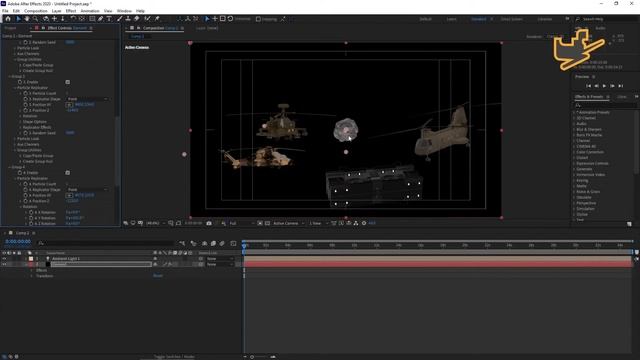Go to the Home screen icon

[8, 19]
